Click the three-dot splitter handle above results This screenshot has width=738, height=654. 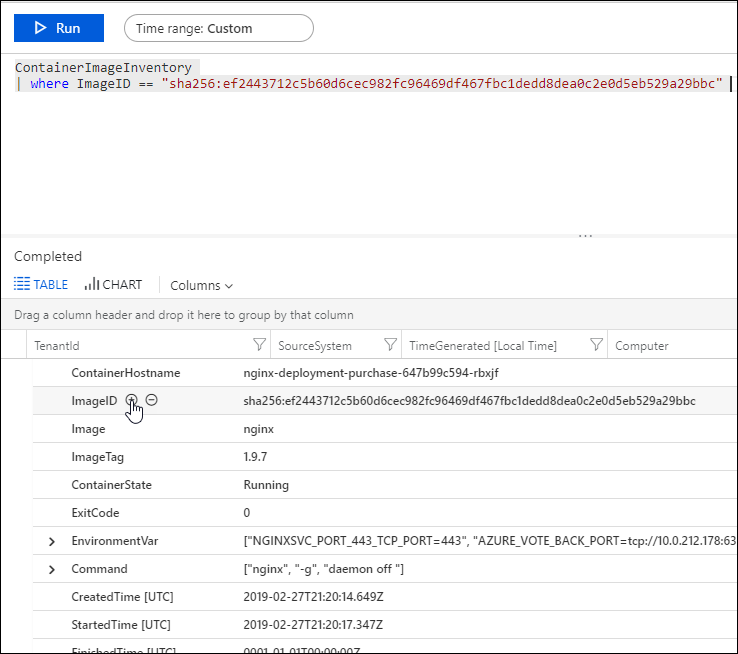click(586, 235)
